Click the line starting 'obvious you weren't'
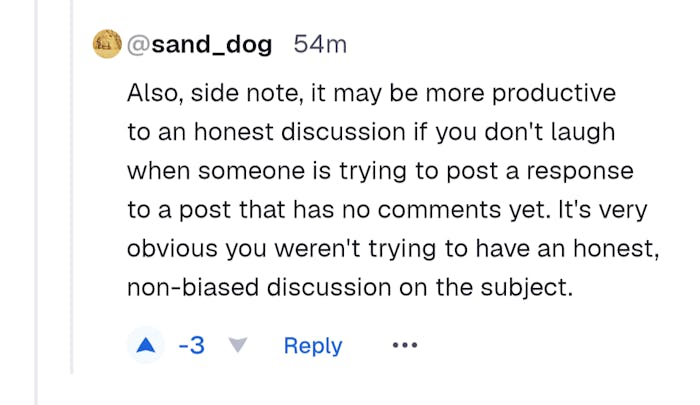Viewport: 700px width, 405px height. [393, 249]
